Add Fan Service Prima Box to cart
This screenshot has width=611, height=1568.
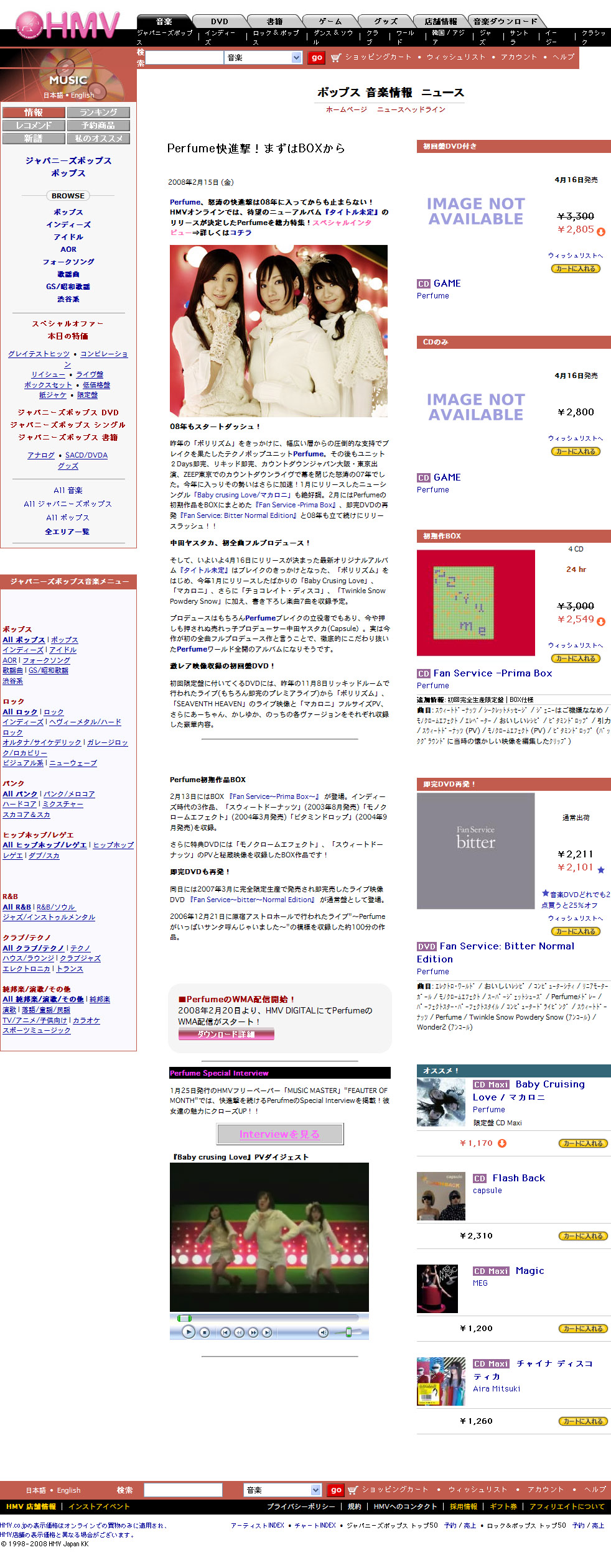[576, 658]
